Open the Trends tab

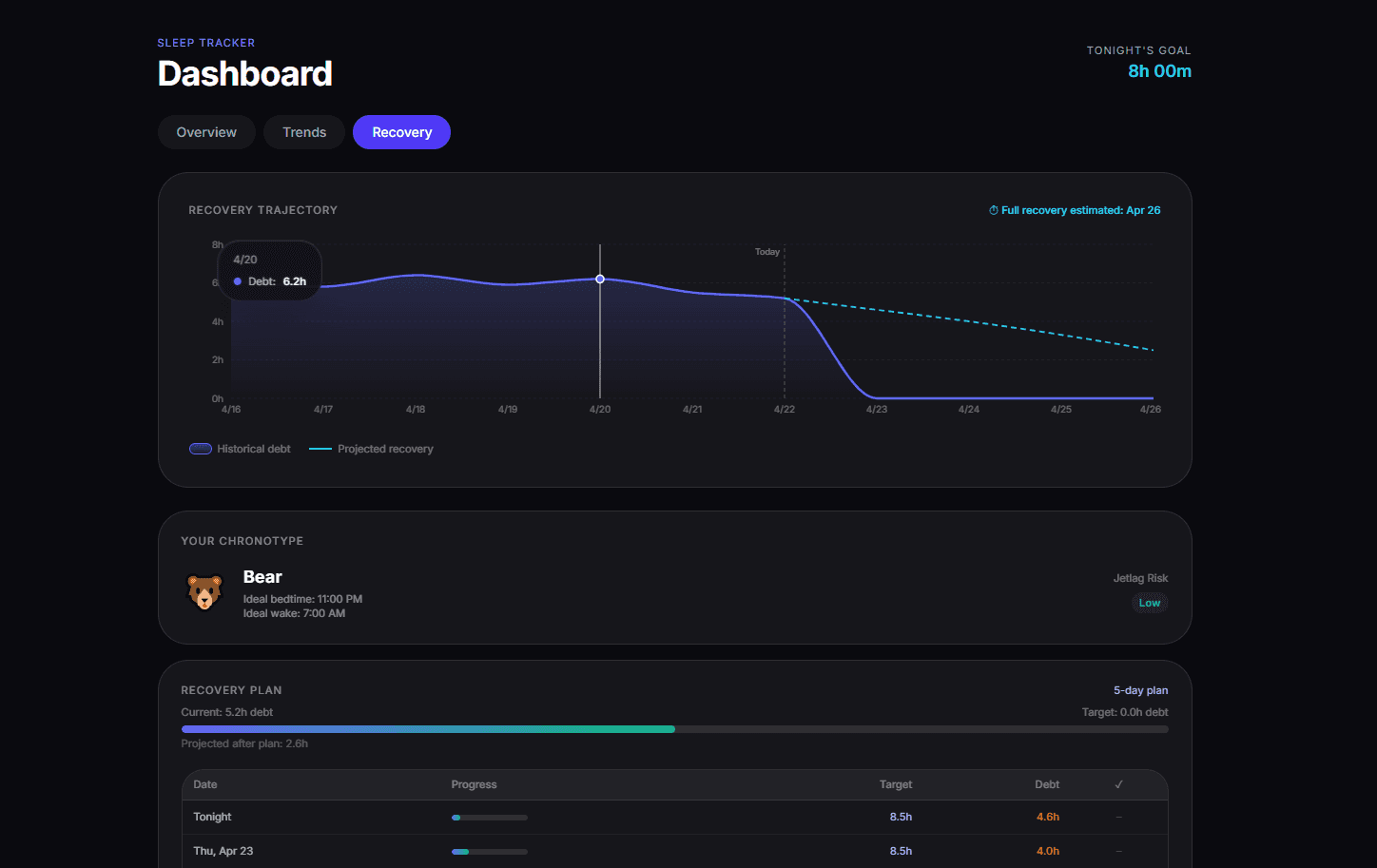304,132
